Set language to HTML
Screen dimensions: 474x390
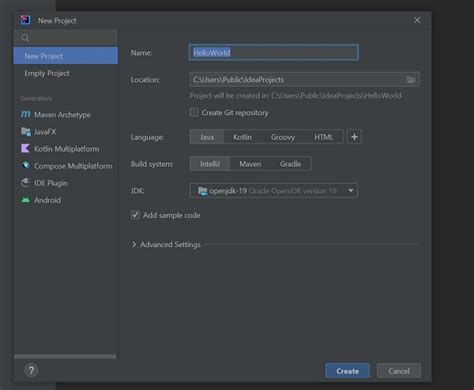(x=324, y=137)
